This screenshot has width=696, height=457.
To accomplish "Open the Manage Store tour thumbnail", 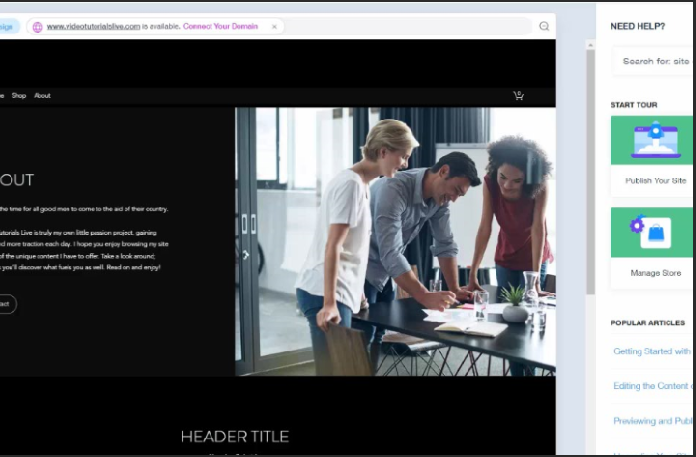I will [x=652, y=232].
